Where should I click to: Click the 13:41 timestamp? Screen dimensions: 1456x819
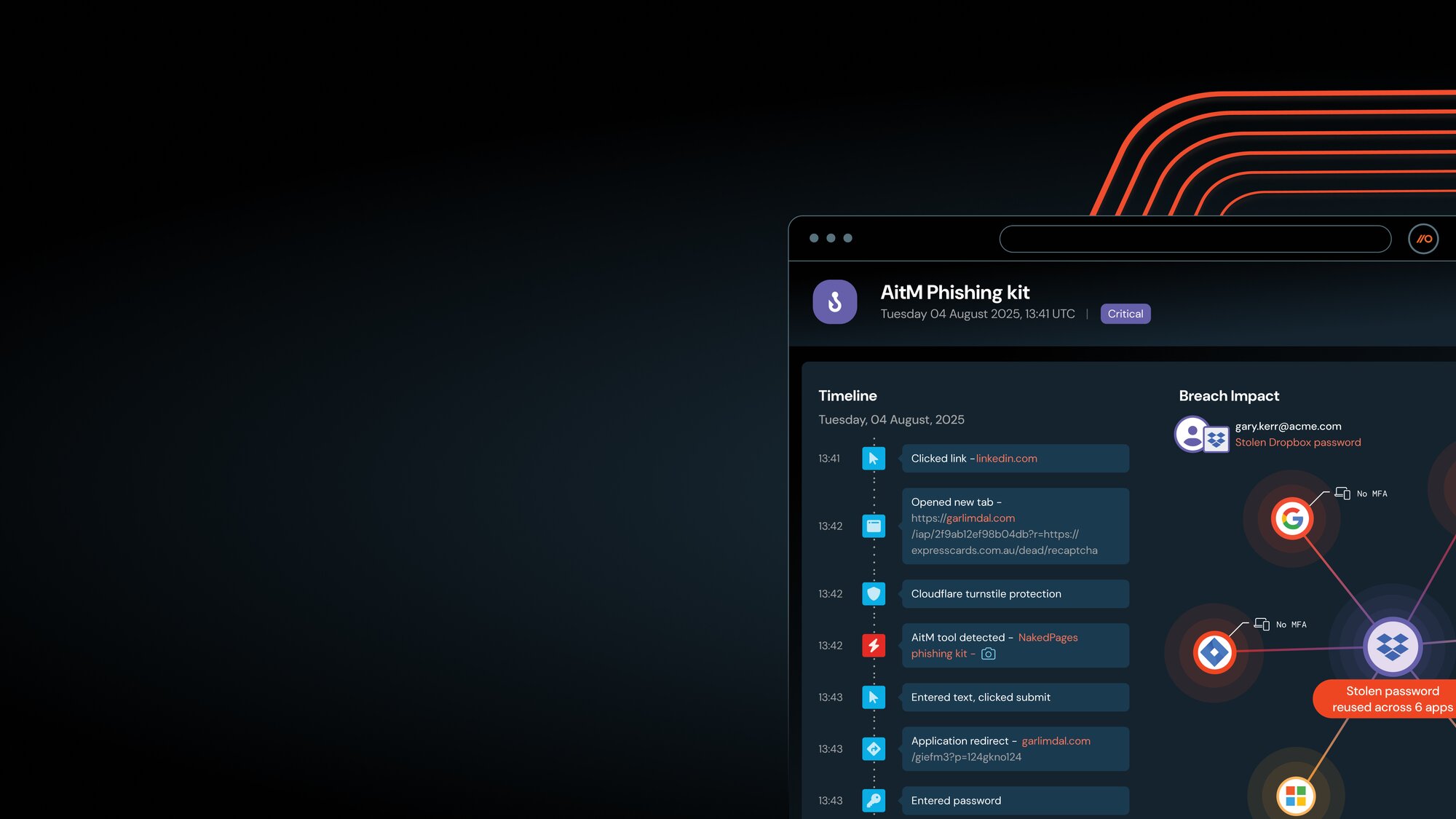828,459
